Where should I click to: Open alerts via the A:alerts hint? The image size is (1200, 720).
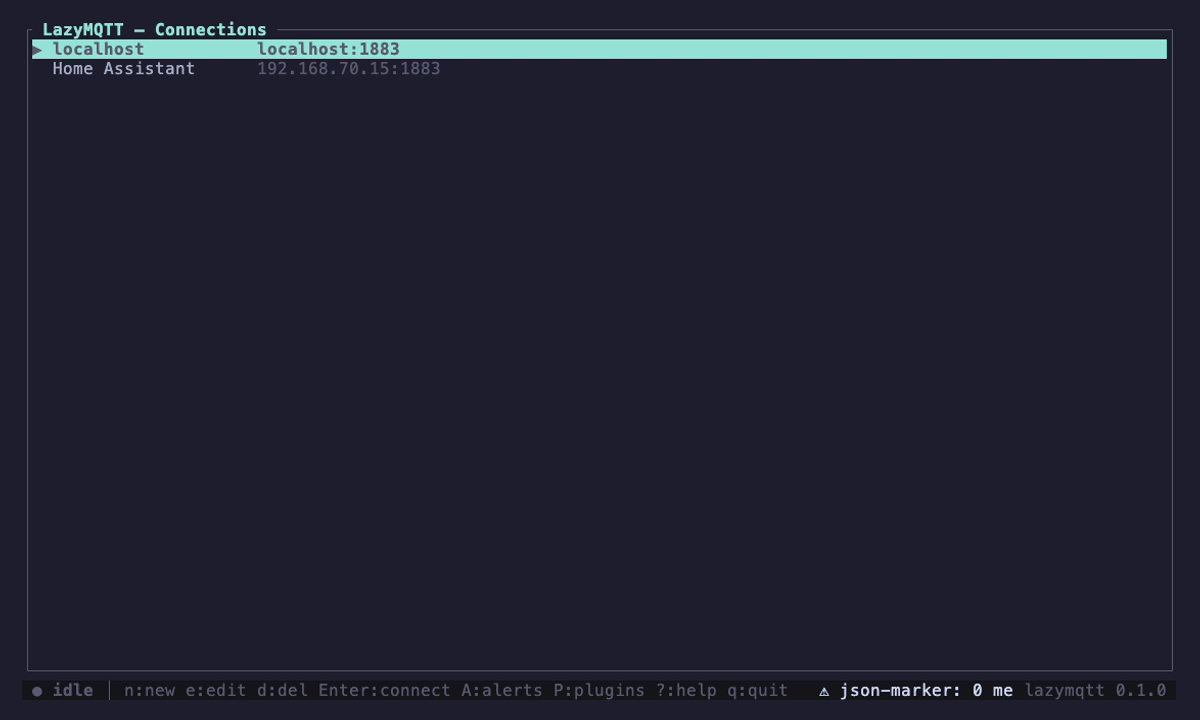(x=501, y=690)
